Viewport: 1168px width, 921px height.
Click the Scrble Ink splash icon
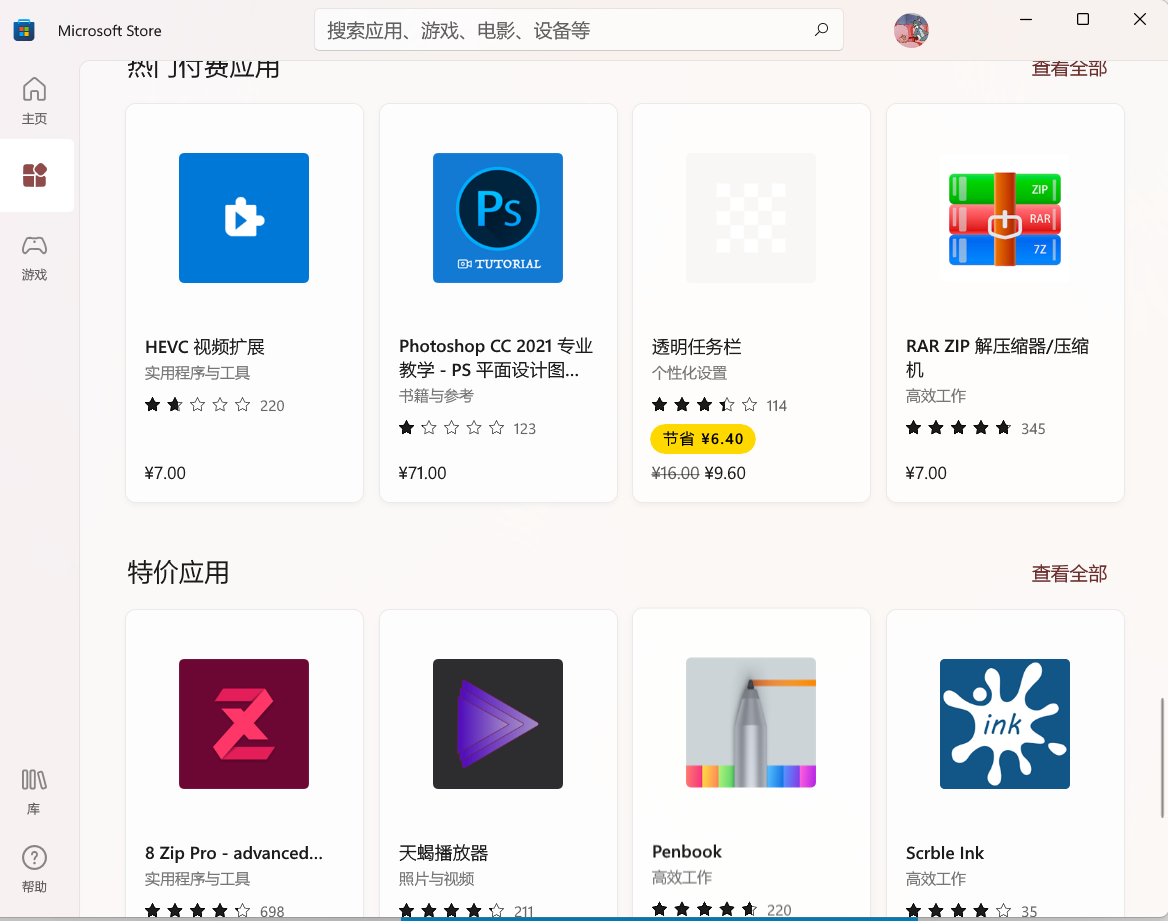[1005, 724]
